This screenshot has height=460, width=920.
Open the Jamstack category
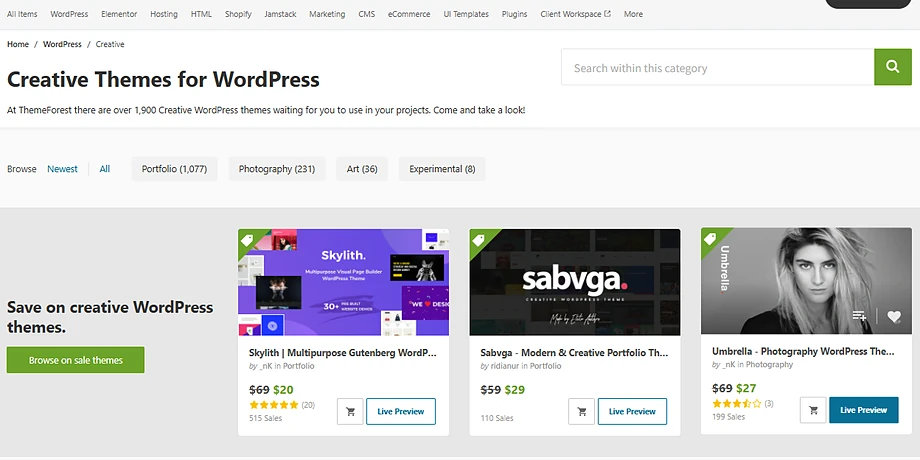point(280,14)
